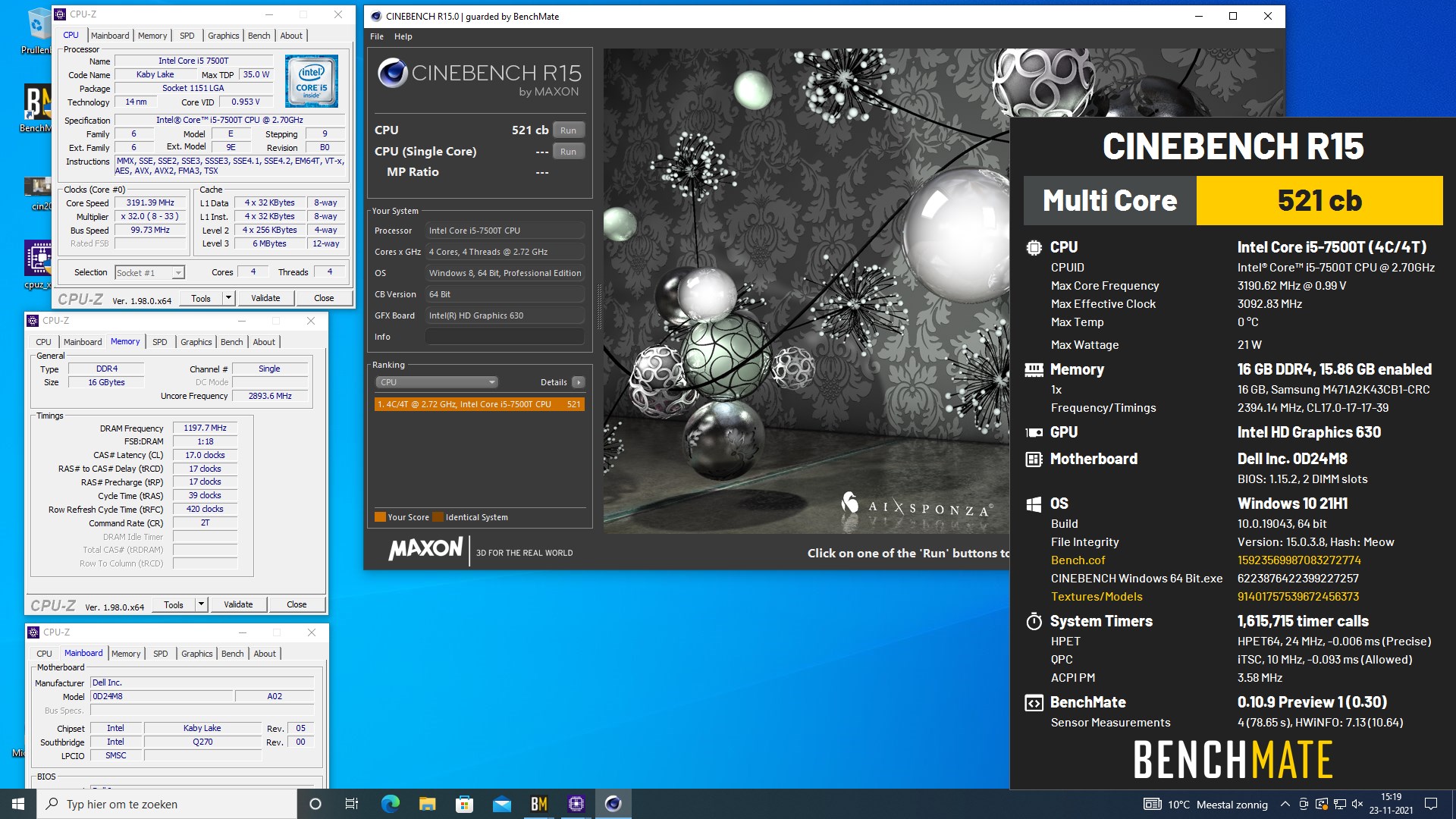Image resolution: width=1456 pixels, height=819 pixels.
Task: Click the Motherboard icon in BenchMate panel
Action: click(1034, 459)
